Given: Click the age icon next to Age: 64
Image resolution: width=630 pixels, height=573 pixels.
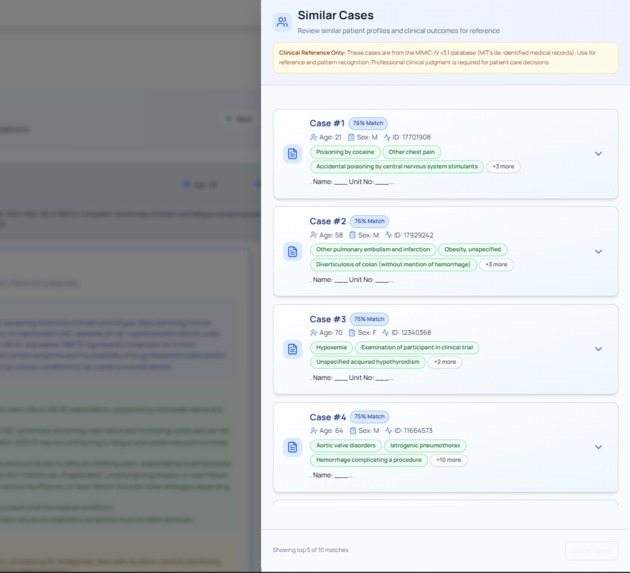Looking at the screenshot, I should click(313, 431).
